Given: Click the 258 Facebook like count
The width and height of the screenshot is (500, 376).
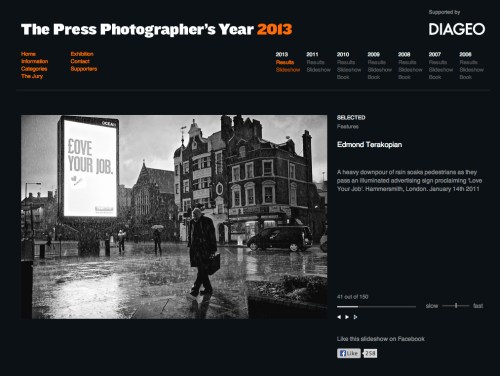Looking at the screenshot, I should coord(370,353).
